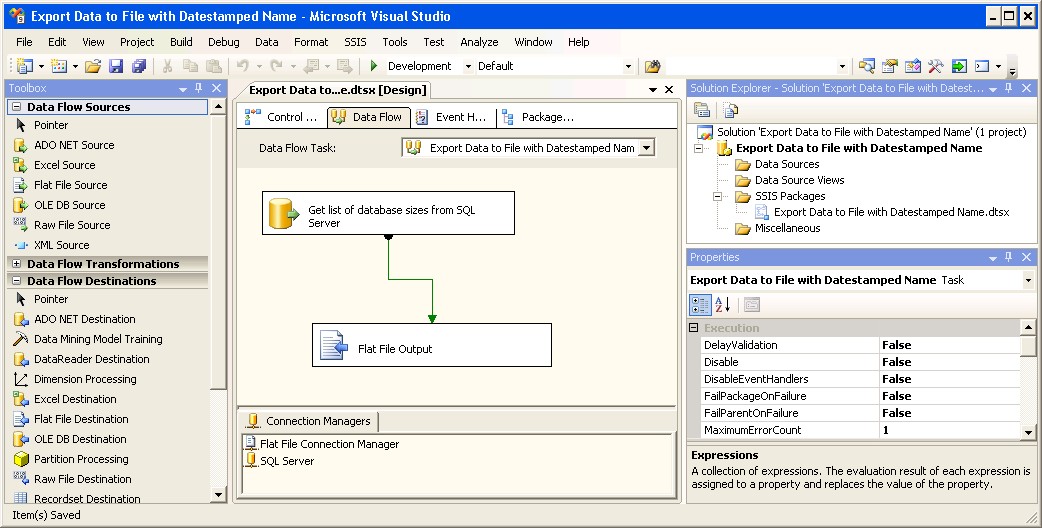1042x528 pixels.
Task: Open the Analyze menu
Action: pyautogui.click(x=479, y=42)
